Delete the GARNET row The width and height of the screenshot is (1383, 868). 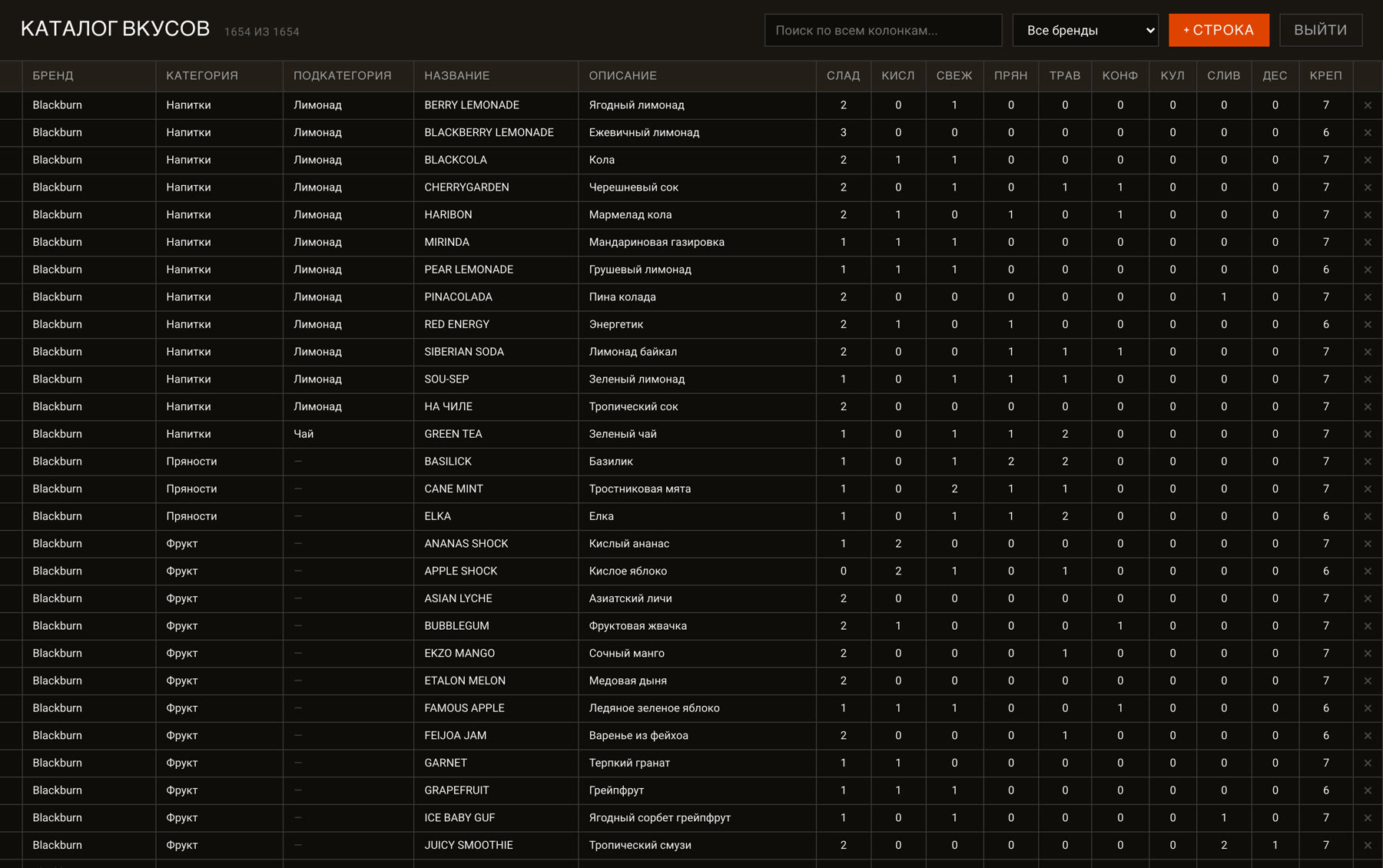1368,763
